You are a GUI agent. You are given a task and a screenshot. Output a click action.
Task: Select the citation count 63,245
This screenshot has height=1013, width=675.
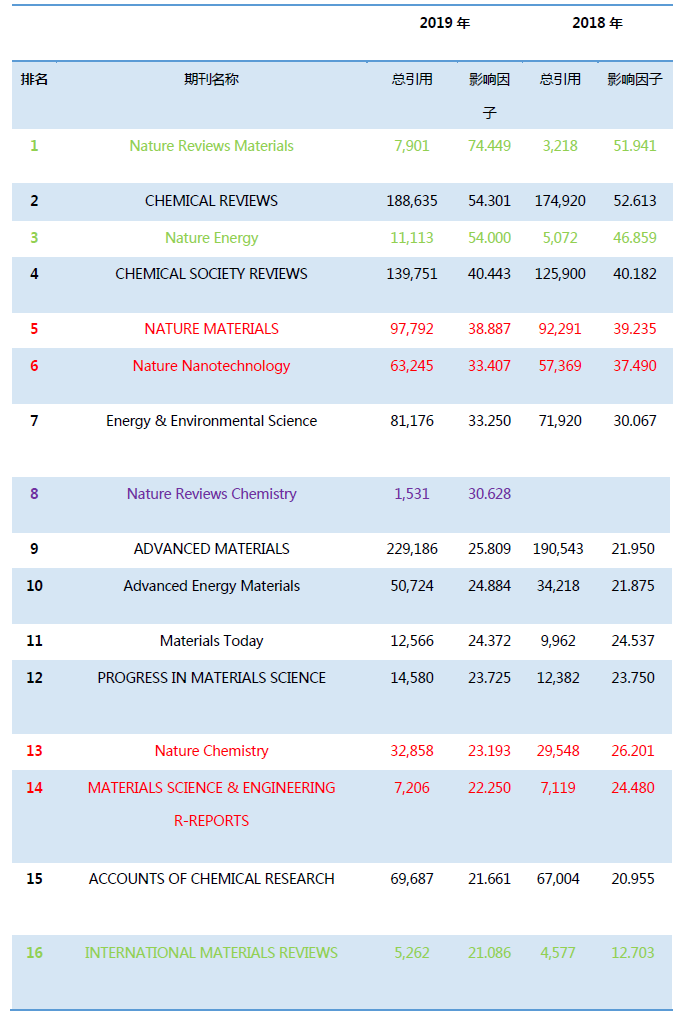coord(411,366)
